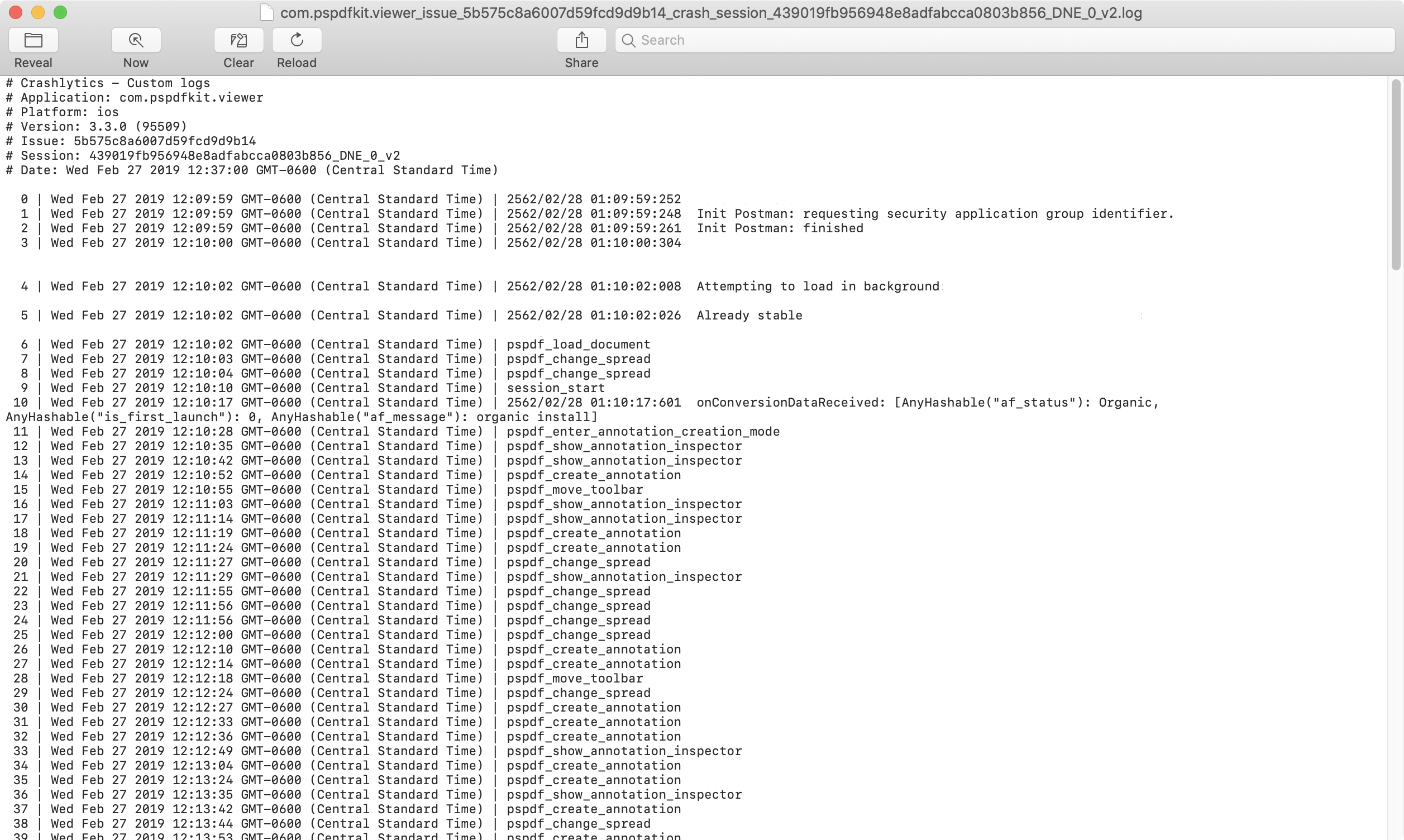The height and width of the screenshot is (840, 1404).
Task: Click the session_start entry at line 9
Action: pos(555,388)
